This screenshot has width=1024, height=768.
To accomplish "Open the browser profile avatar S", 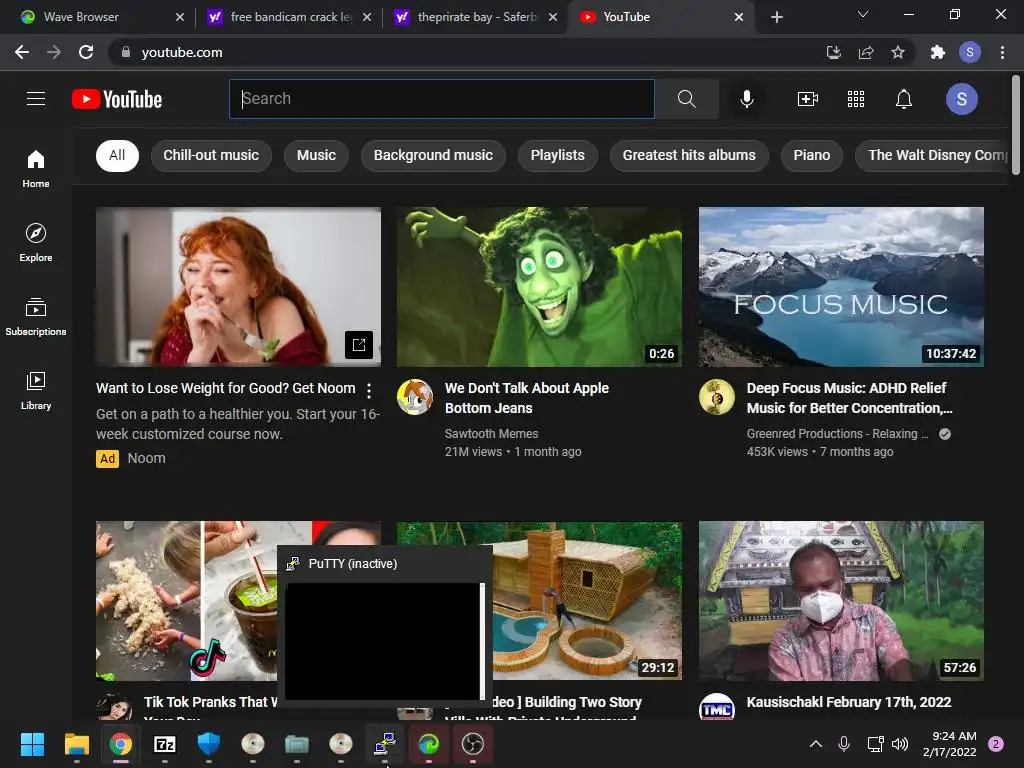I will [970, 52].
